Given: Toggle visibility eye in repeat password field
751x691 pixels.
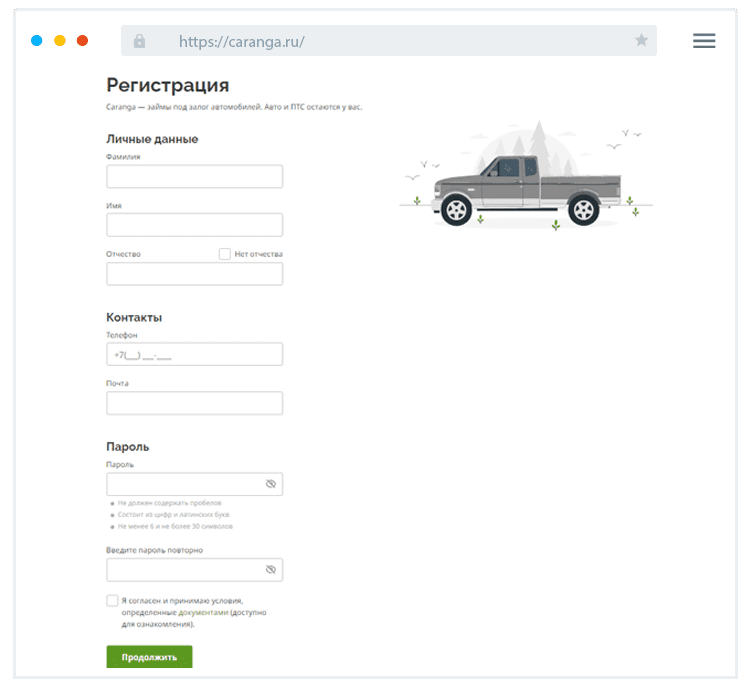Looking at the screenshot, I should coord(270,570).
